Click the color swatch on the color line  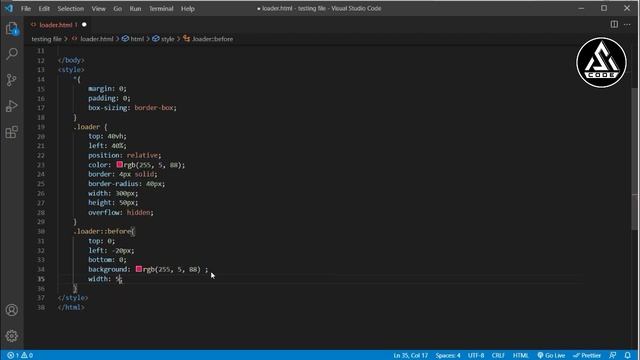point(120,164)
